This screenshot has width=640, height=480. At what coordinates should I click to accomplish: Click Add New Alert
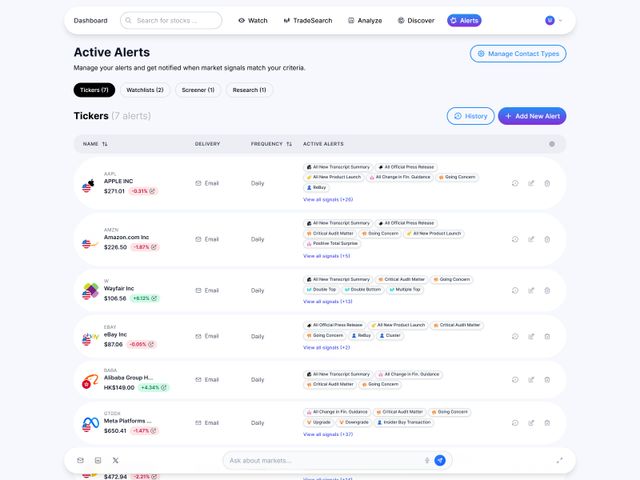pos(532,116)
